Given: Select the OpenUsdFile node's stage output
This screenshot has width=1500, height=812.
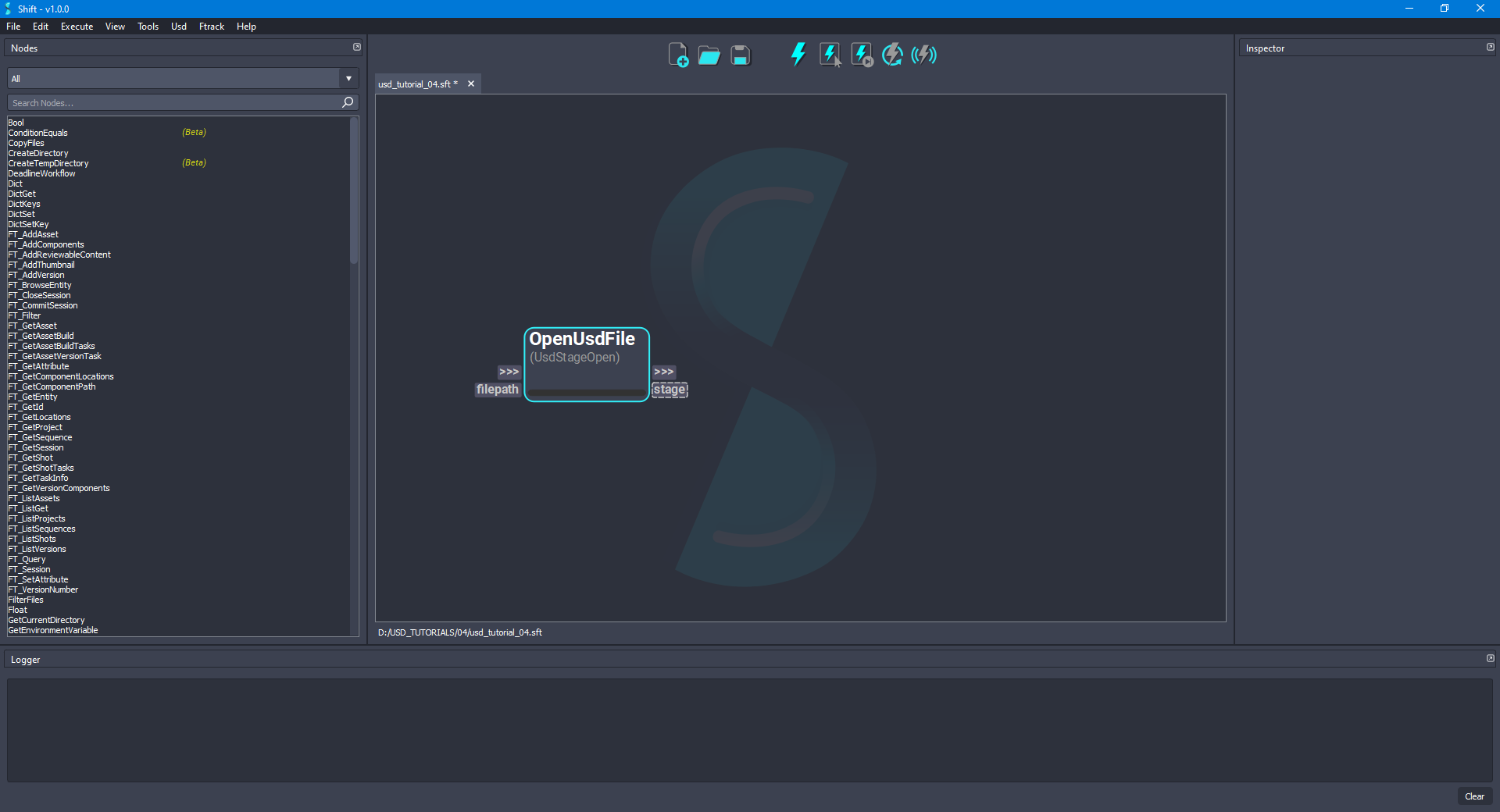Looking at the screenshot, I should [x=670, y=390].
